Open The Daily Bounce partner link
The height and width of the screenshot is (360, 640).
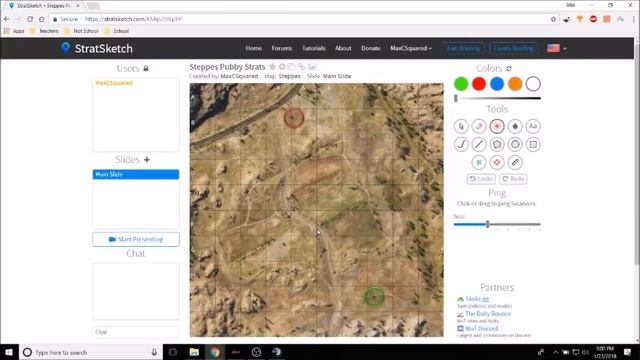click(x=488, y=313)
